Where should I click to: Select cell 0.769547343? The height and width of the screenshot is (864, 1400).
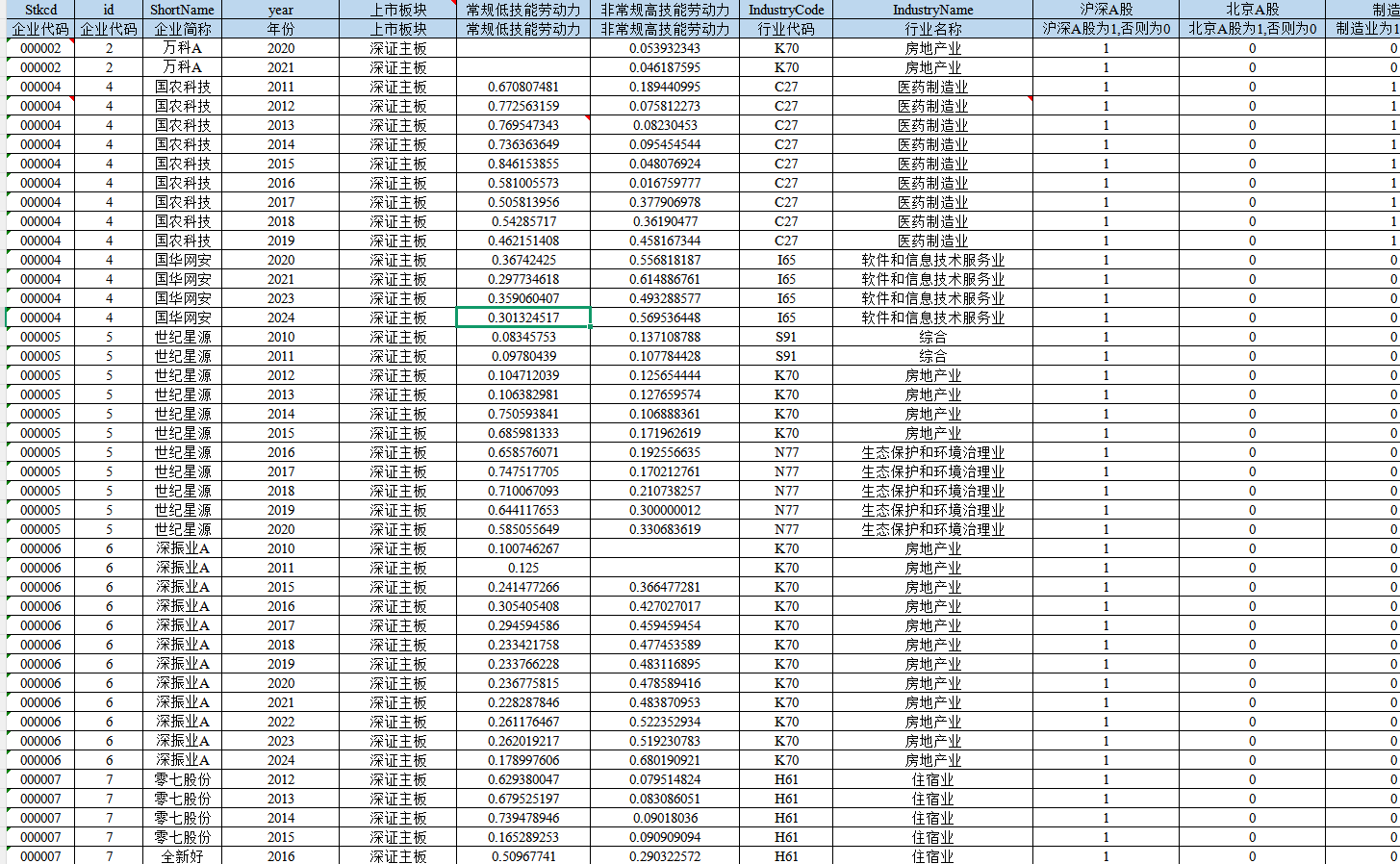tap(523, 125)
